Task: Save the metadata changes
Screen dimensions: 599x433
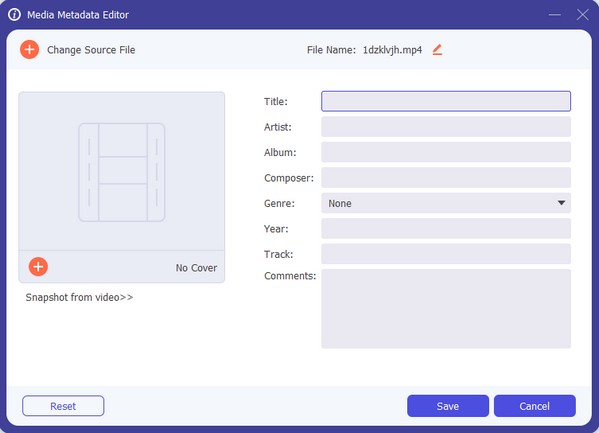Action: point(448,406)
